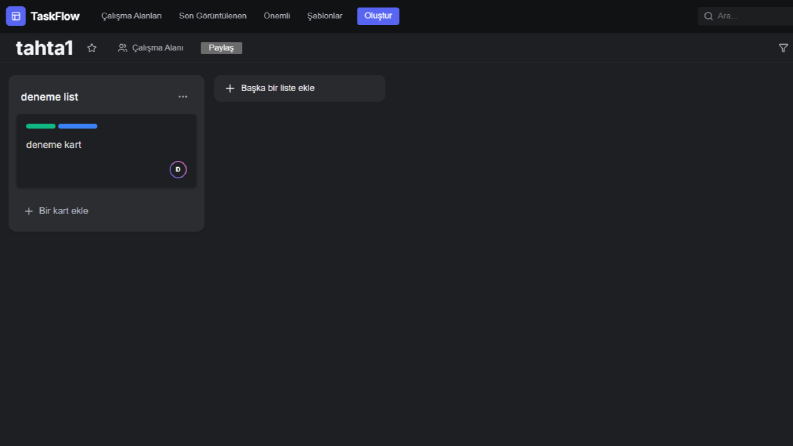Click the Oluştur button
This screenshot has width=793, height=446.
(x=378, y=16)
